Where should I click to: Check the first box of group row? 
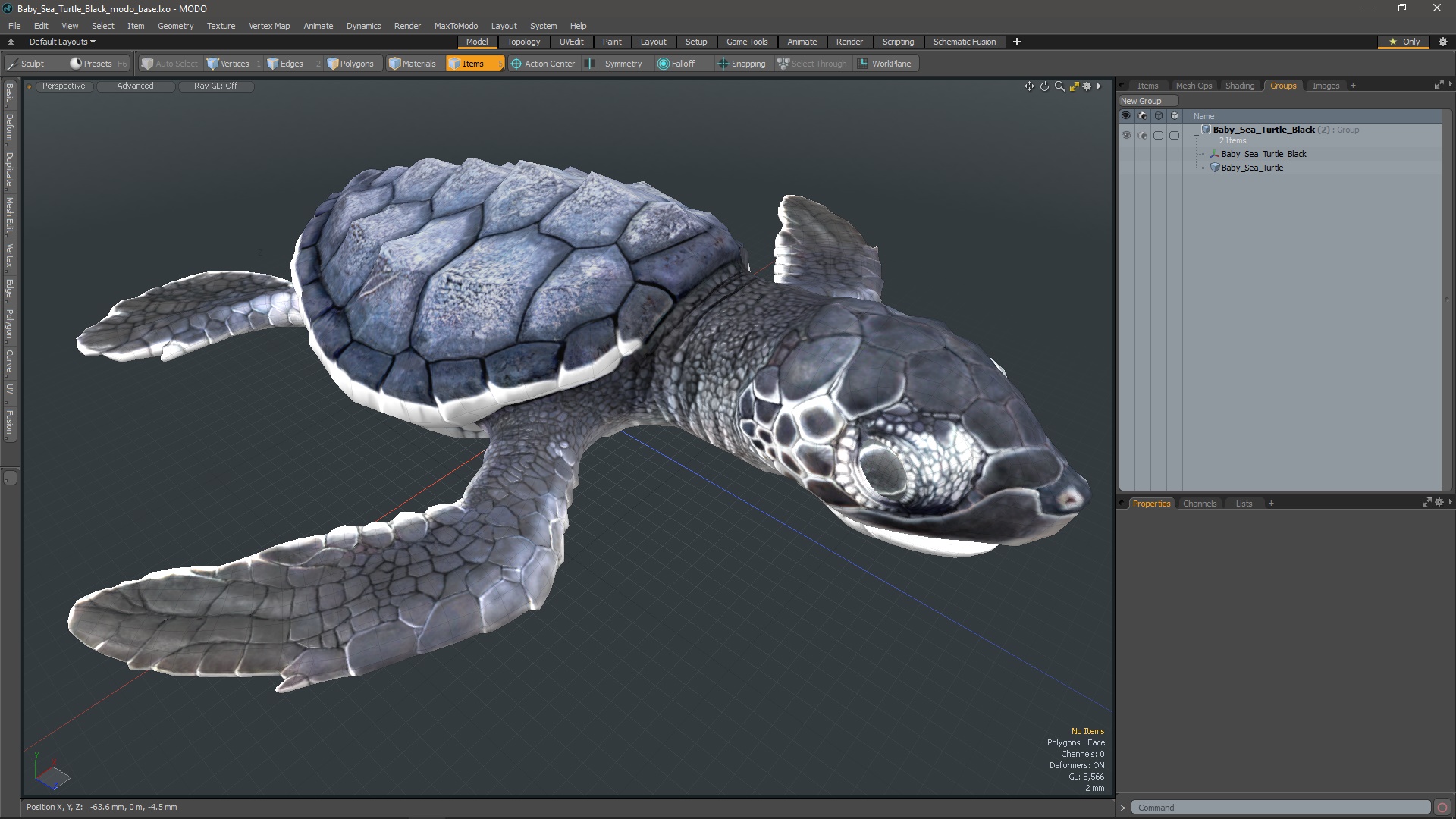[1158, 135]
